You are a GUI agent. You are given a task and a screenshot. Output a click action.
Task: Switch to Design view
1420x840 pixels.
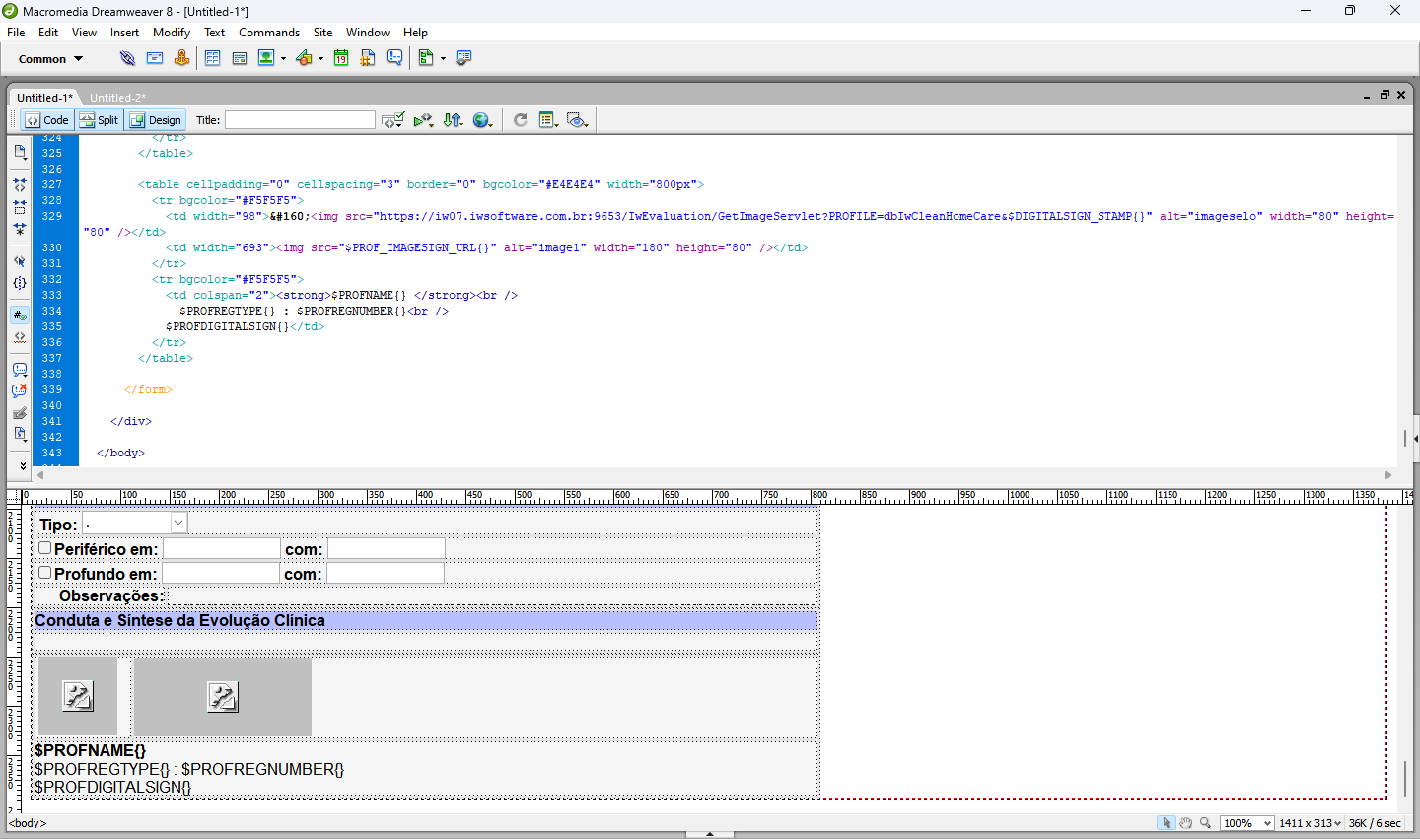(x=156, y=120)
